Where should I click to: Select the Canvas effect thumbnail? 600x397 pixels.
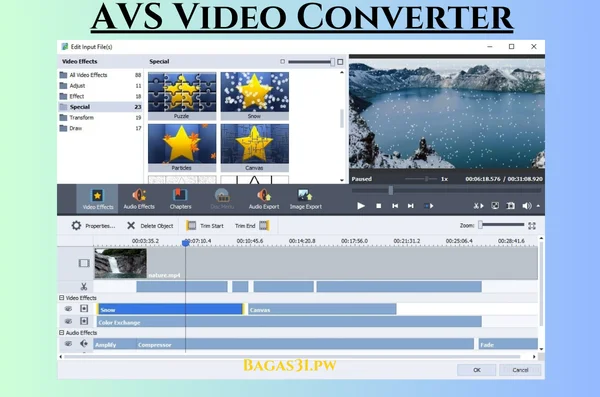coord(254,148)
